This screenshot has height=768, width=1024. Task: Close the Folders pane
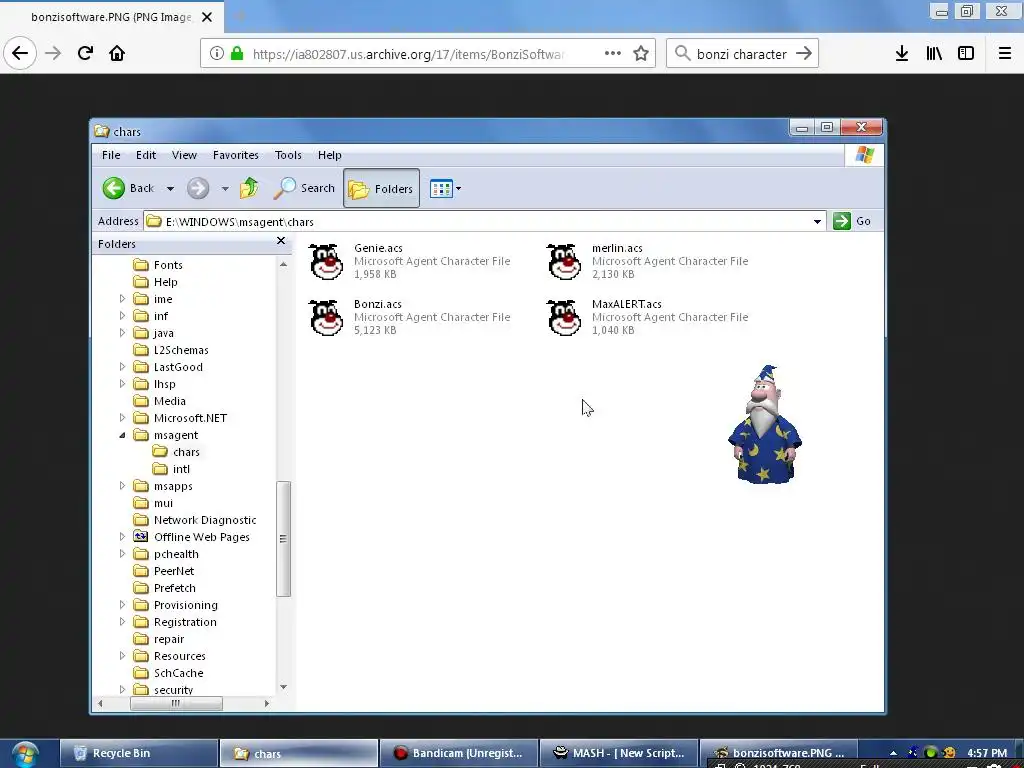pos(281,241)
